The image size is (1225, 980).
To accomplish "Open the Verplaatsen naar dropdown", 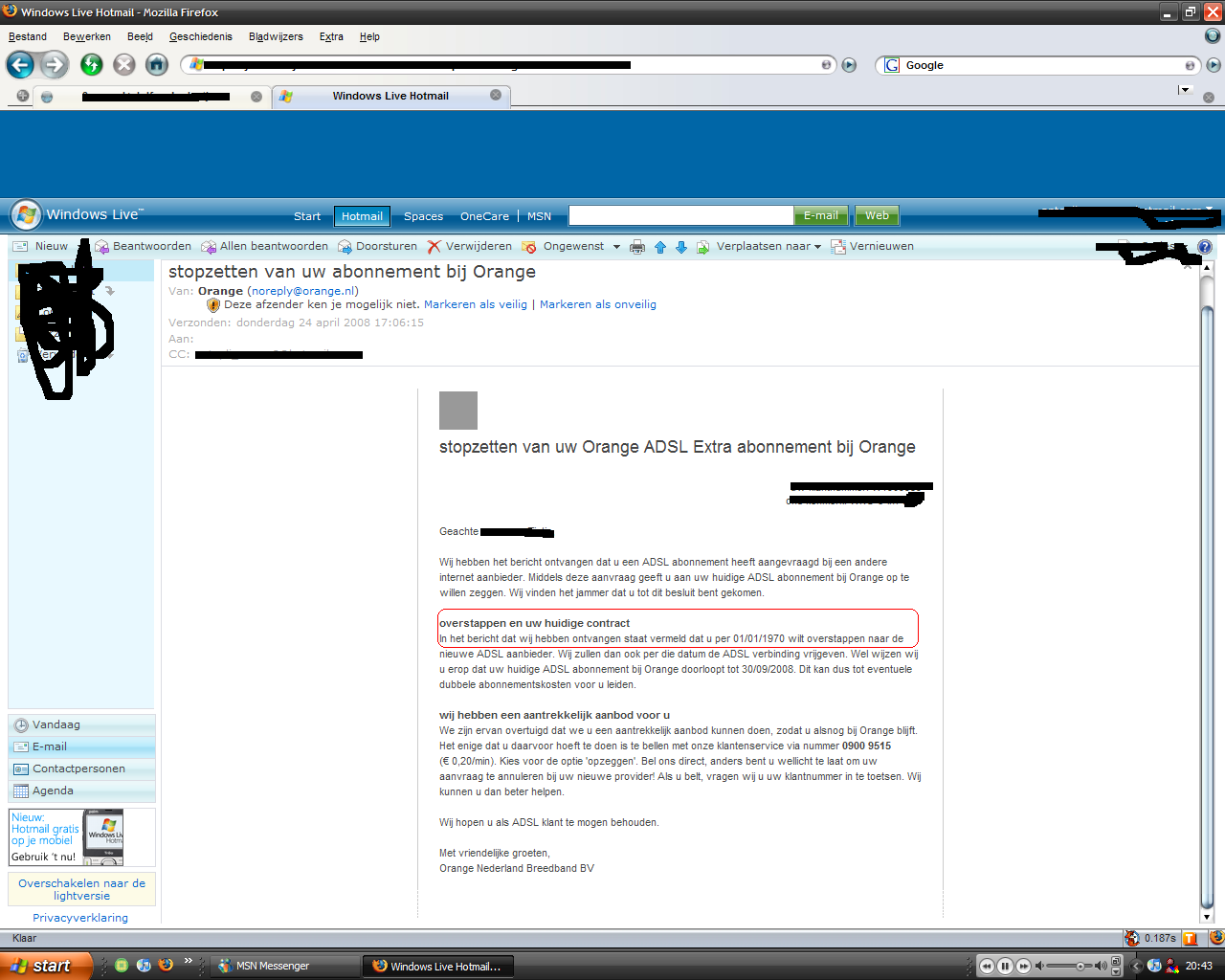I will pos(759,246).
